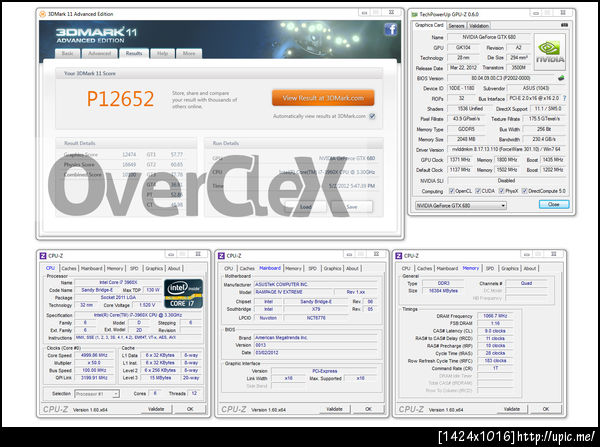This screenshot has width=600, height=447.
Task: Click the Save button in 3DMark 11
Action: [352, 207]
